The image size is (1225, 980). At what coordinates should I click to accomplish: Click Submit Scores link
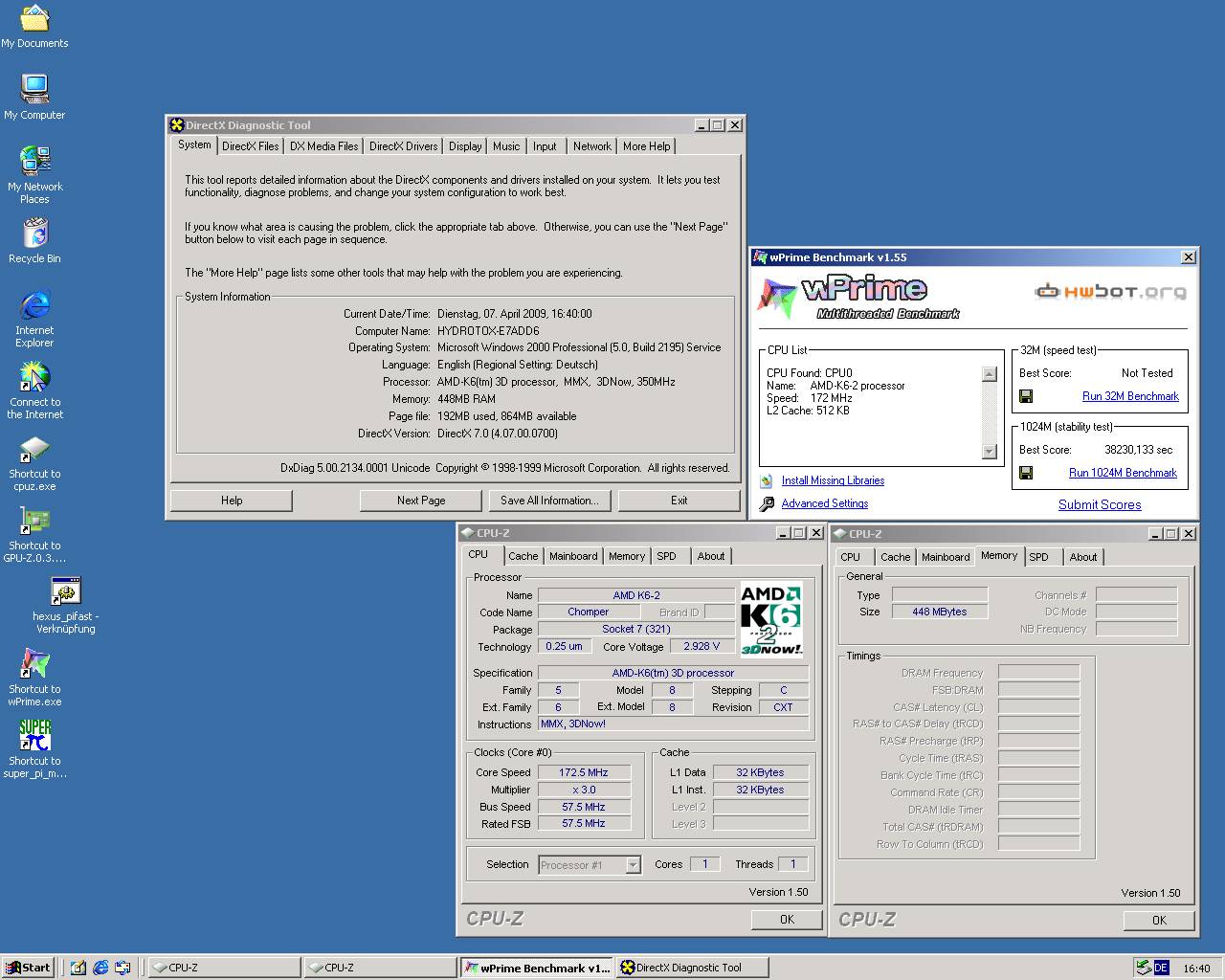pos(1100,505)
